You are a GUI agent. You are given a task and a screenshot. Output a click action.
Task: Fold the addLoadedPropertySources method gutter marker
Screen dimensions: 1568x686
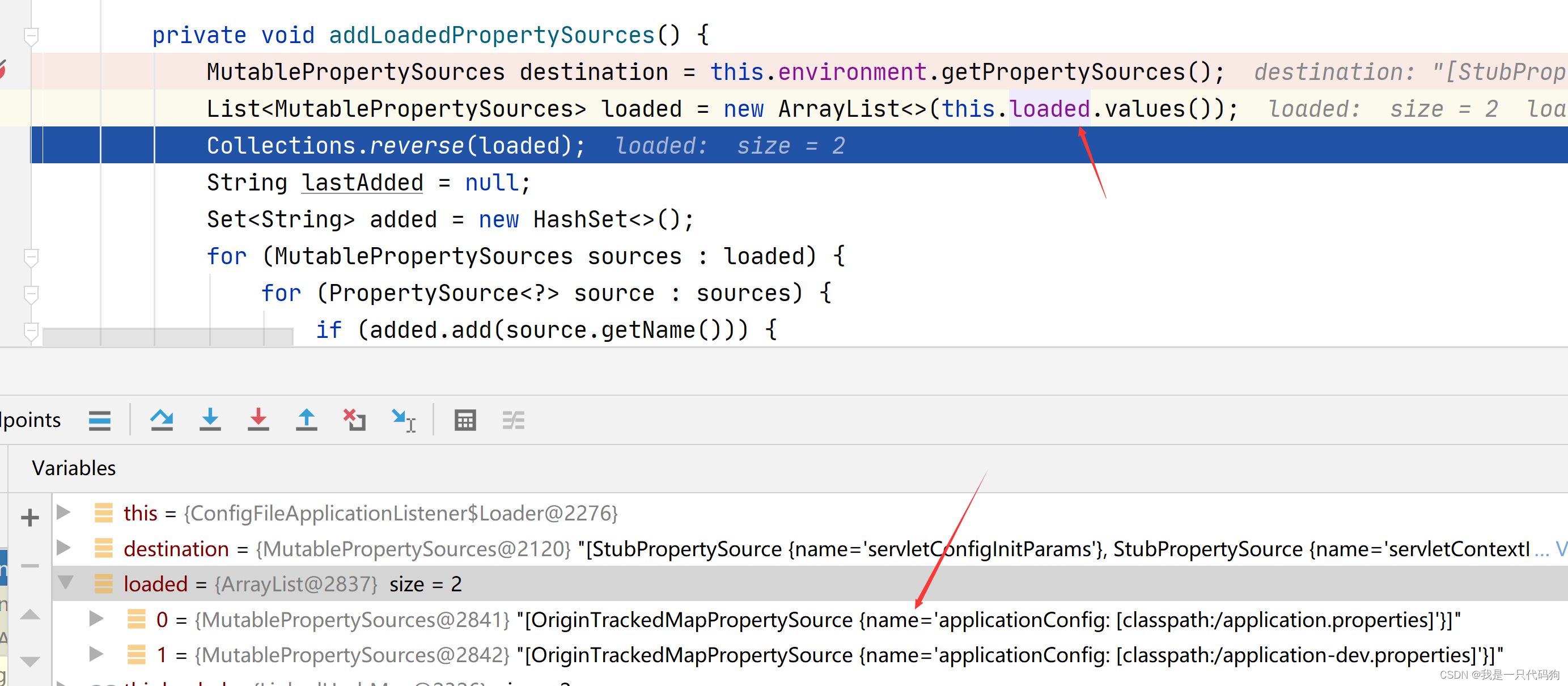31,36
